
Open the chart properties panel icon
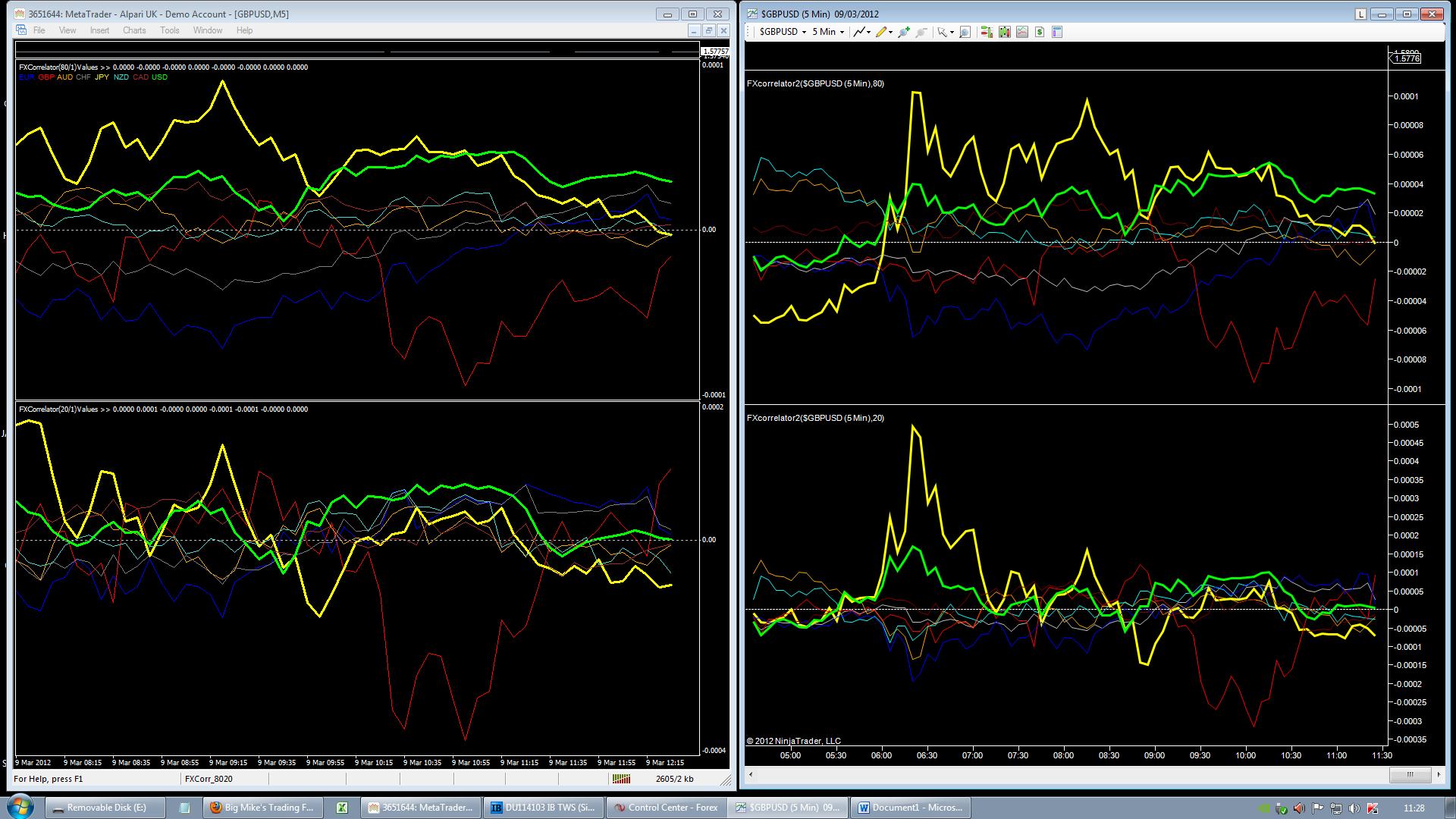point(1057,32)
